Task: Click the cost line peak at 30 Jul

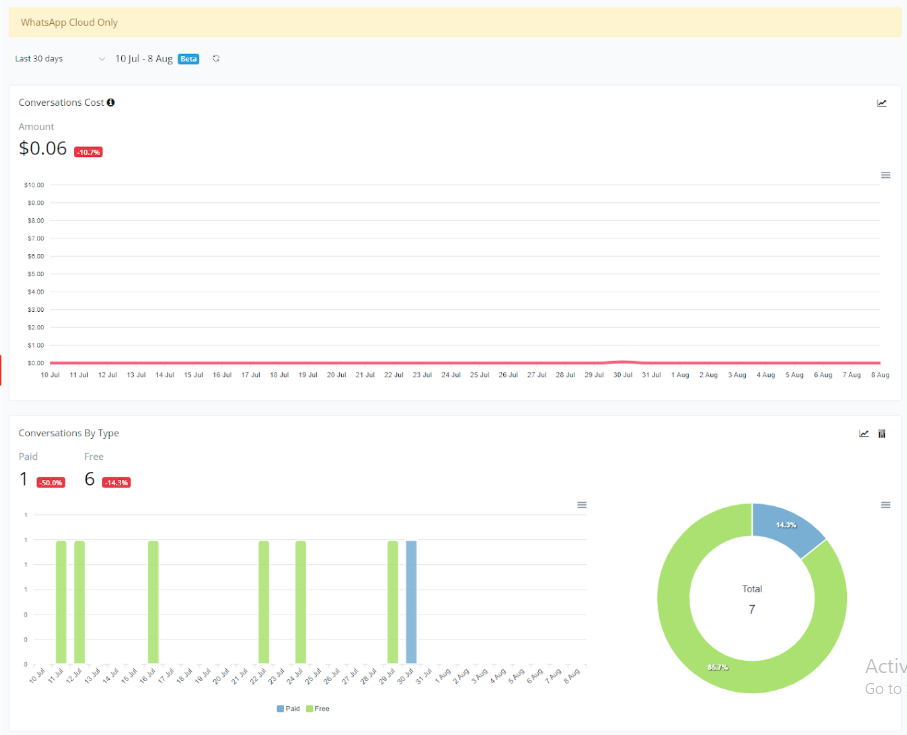Action: coord(623,361)
